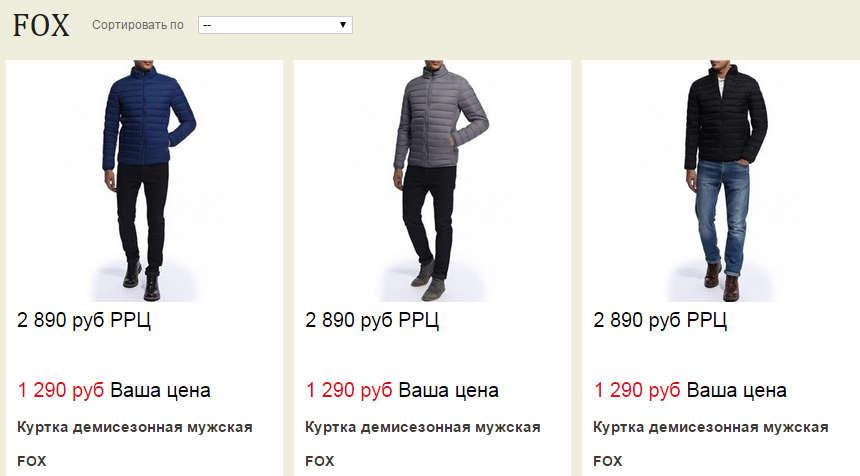Open the blue jacket product photo
Image resolution: width=860 pixels, height=476 pixels.
coord(144,181)
